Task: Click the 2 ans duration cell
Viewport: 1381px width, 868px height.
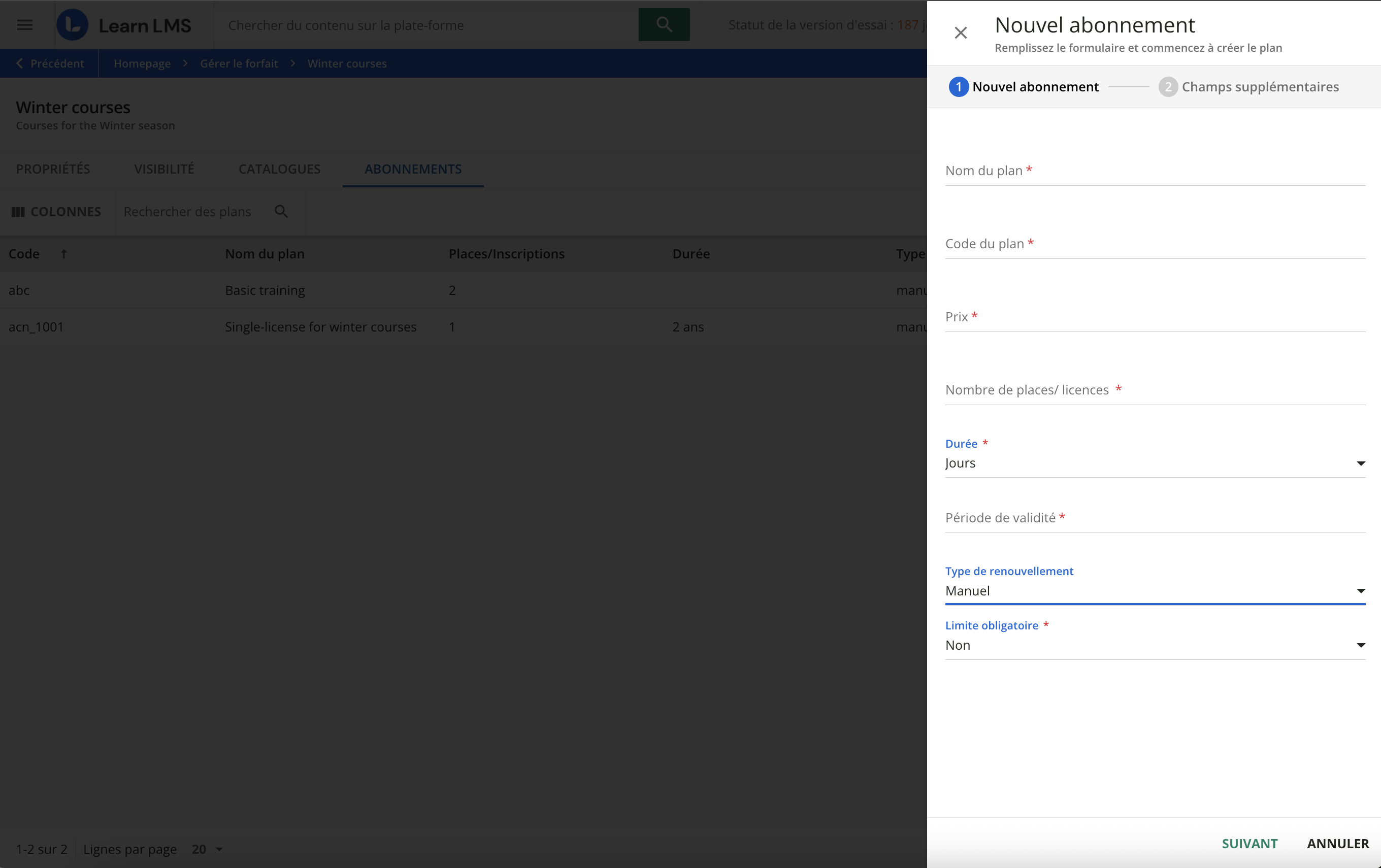Action: coord(687,327)
